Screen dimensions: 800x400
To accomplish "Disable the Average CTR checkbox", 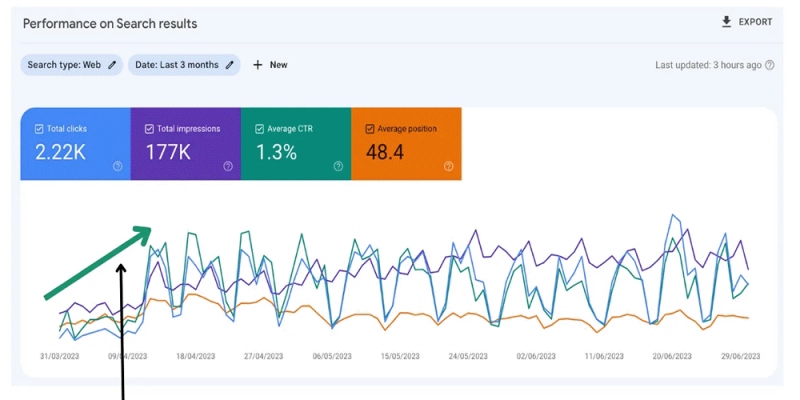I will pos(259,129).
